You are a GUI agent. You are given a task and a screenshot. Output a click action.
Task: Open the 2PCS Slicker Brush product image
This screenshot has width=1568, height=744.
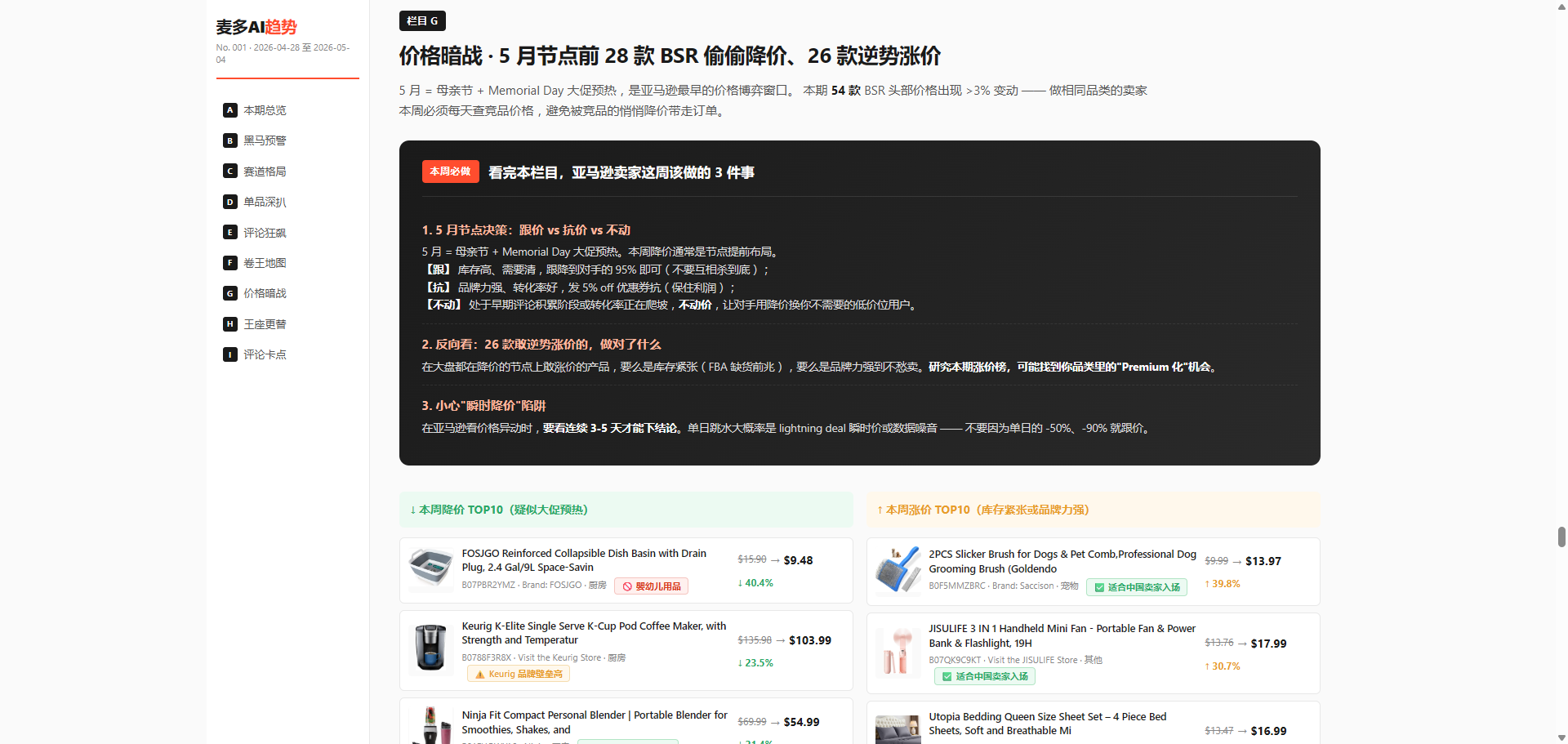pyautogui.click(x=898, y=570)
